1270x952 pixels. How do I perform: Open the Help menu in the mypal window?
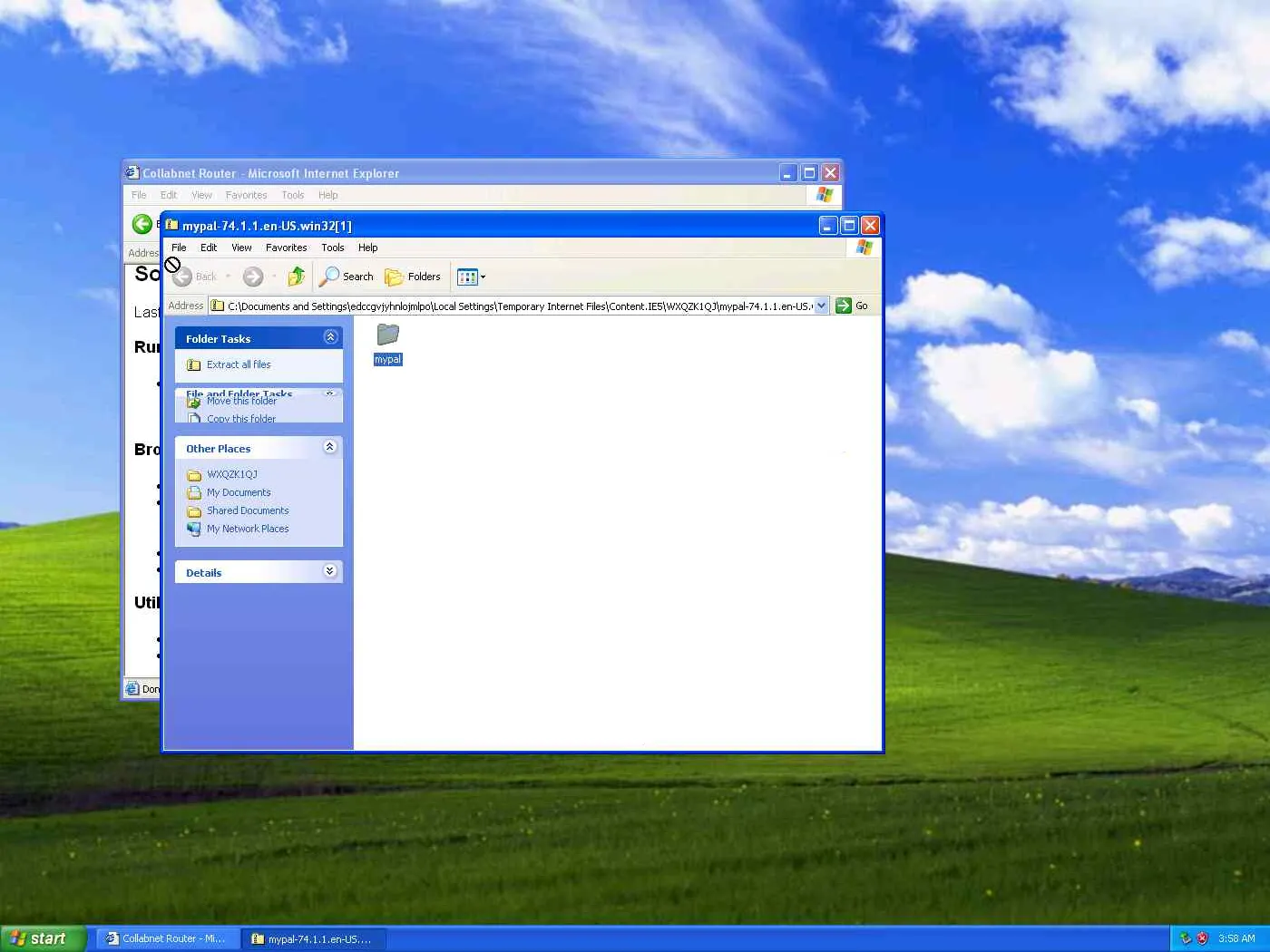(367, 248)
